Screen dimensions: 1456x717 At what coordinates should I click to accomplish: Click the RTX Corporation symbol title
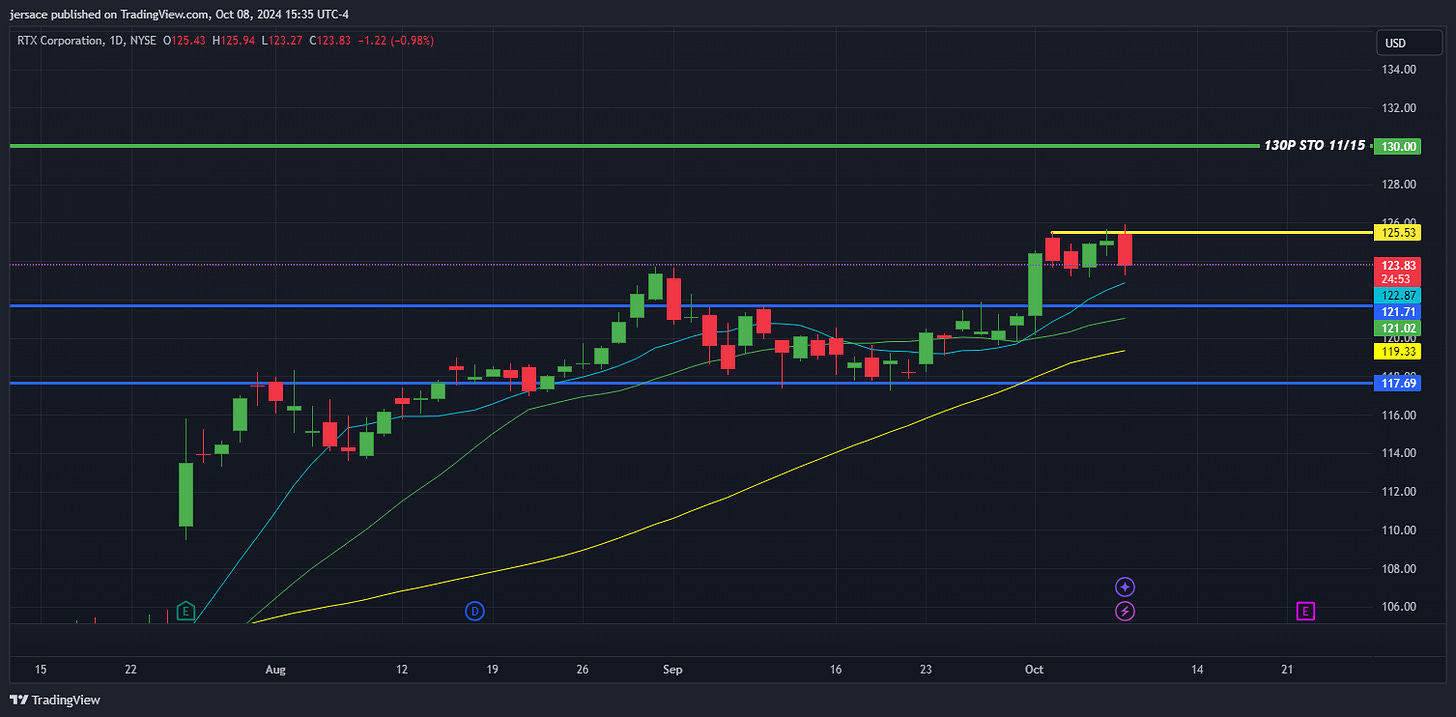coord(59,40)
